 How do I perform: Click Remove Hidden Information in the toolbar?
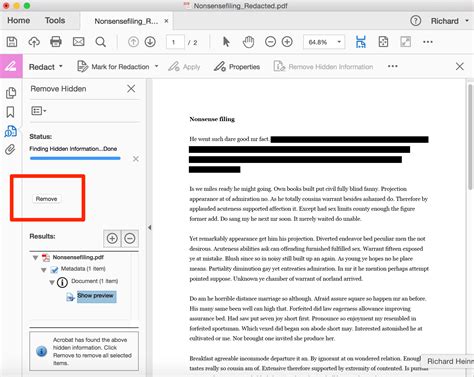click(323, 66)
